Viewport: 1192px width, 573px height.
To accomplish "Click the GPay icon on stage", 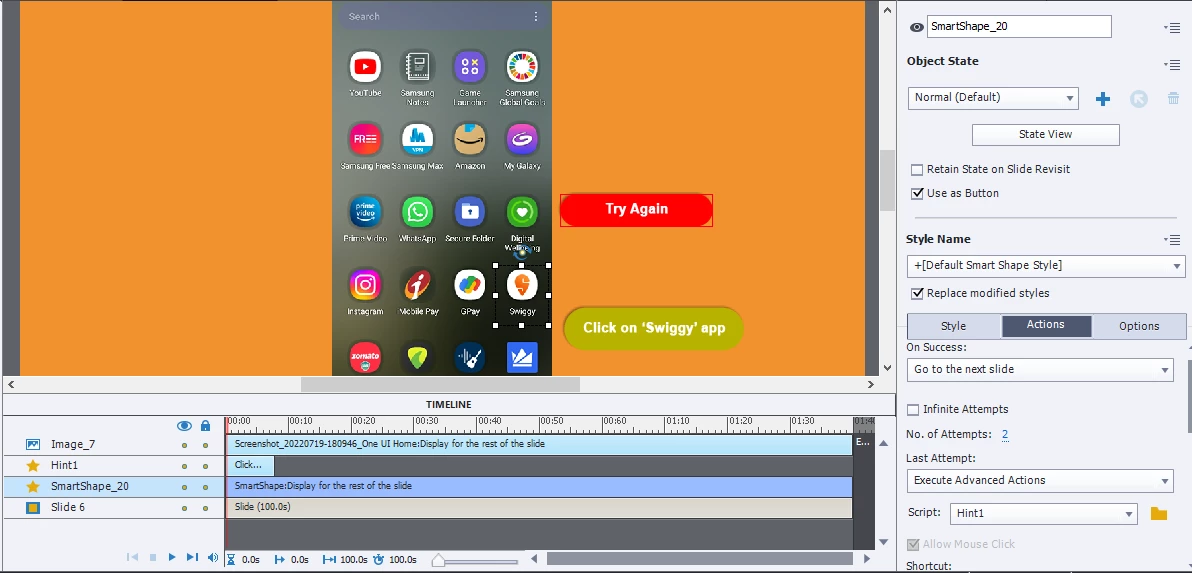I will coord(470,285).
